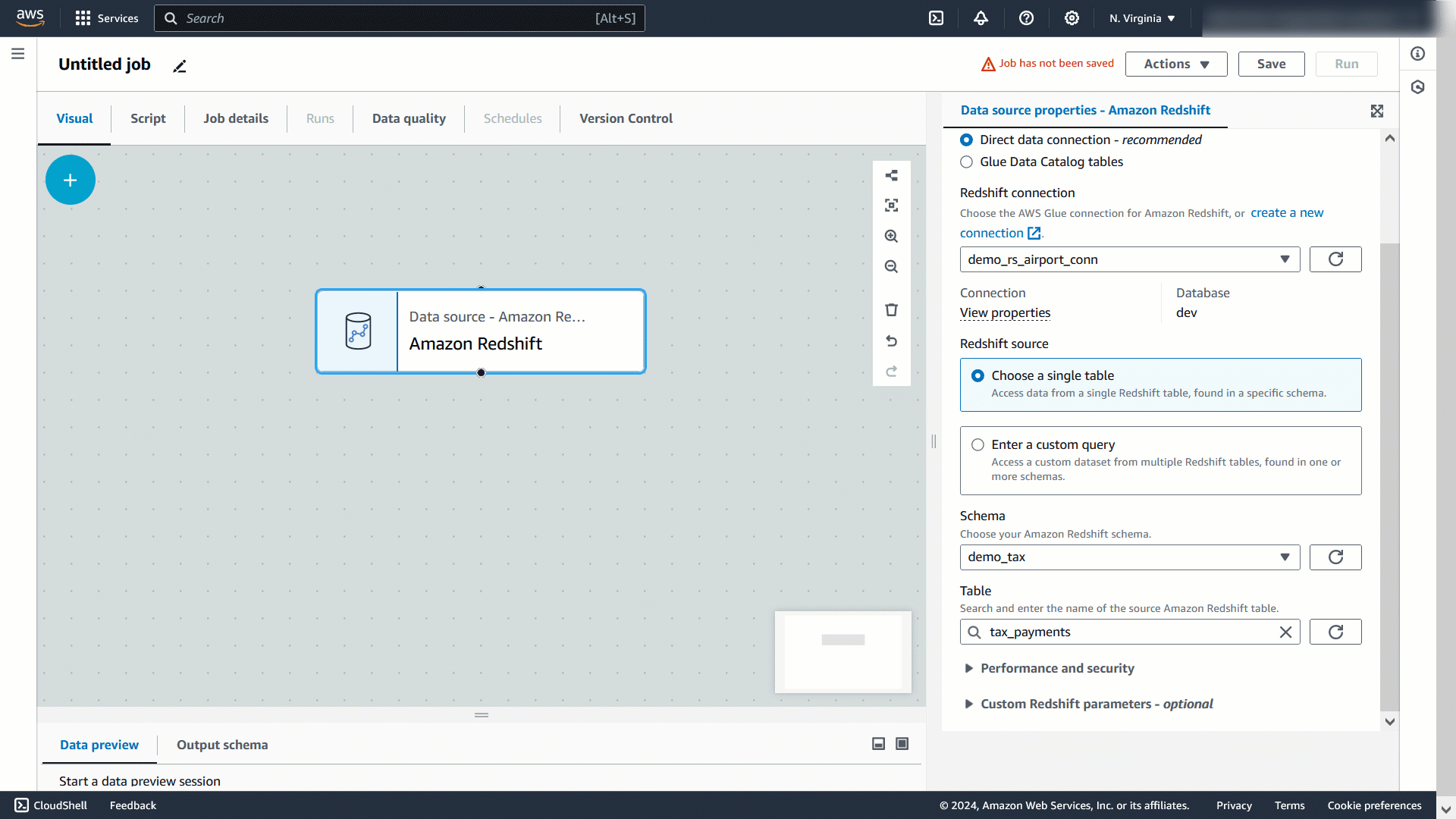The image size is (1456, 819).
Task: Click the Save button
Action: pos(1271,64)
